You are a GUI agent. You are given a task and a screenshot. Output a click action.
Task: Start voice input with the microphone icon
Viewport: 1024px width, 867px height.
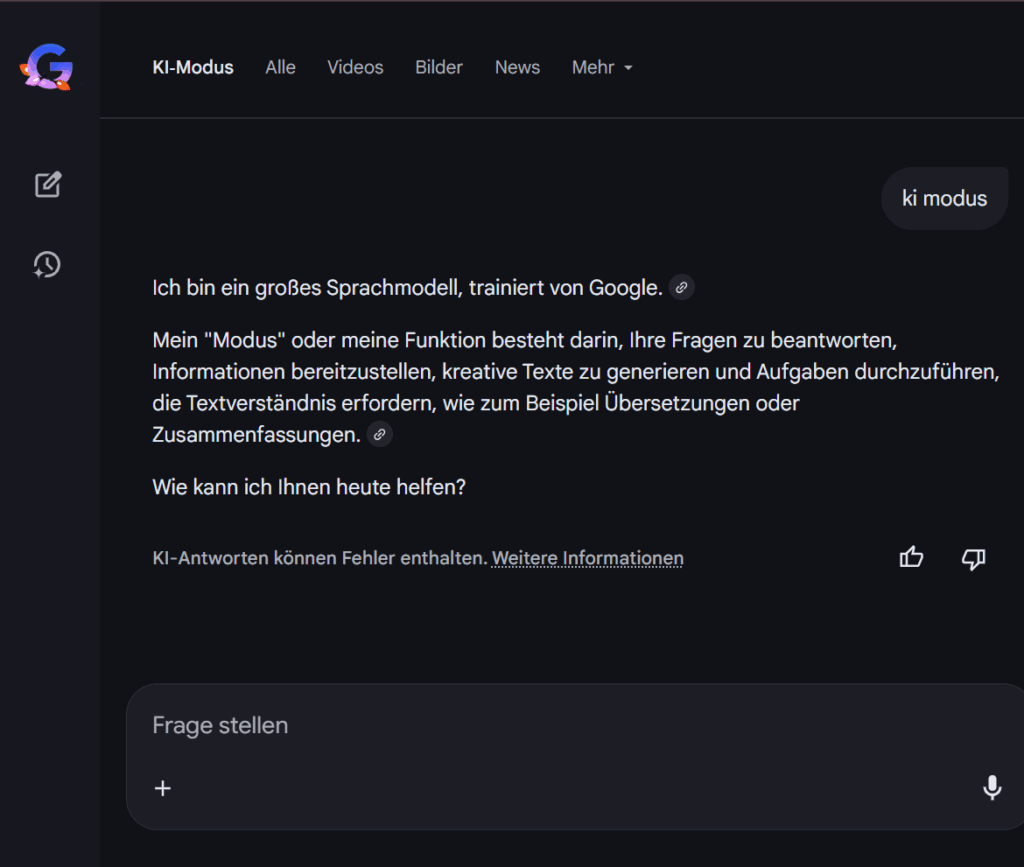coord(991,788)
